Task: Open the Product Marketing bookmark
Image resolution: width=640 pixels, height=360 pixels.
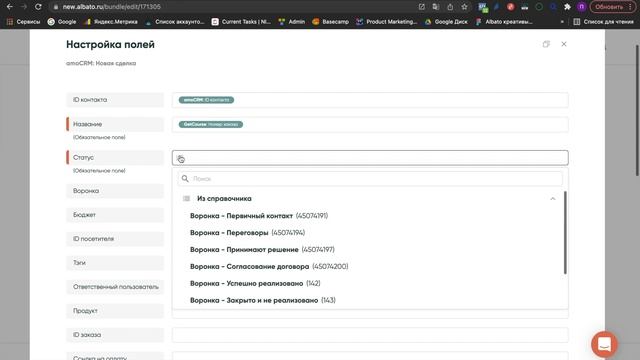Action: tap(387, 22)
